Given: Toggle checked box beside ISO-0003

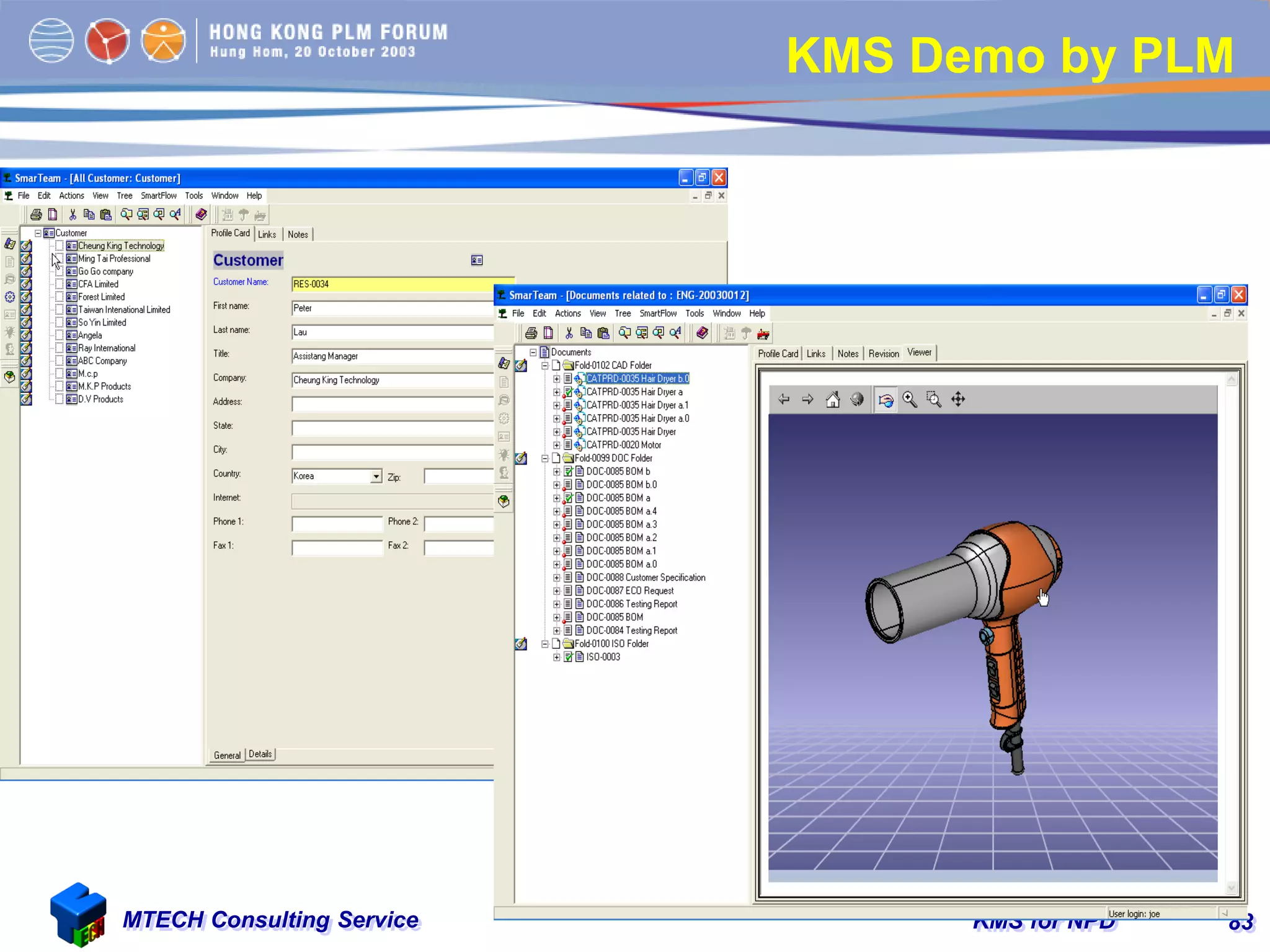Looking at the screenshot, I should 568,657.
